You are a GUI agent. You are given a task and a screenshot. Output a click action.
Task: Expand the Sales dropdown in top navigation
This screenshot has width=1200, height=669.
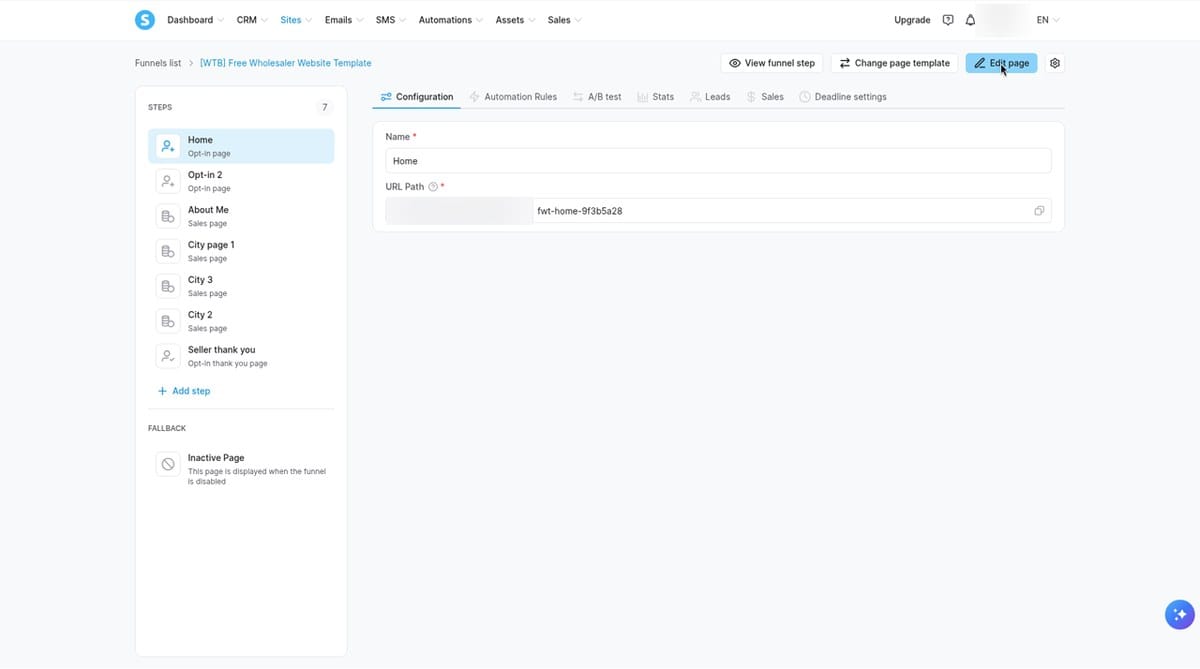(564, 20)
